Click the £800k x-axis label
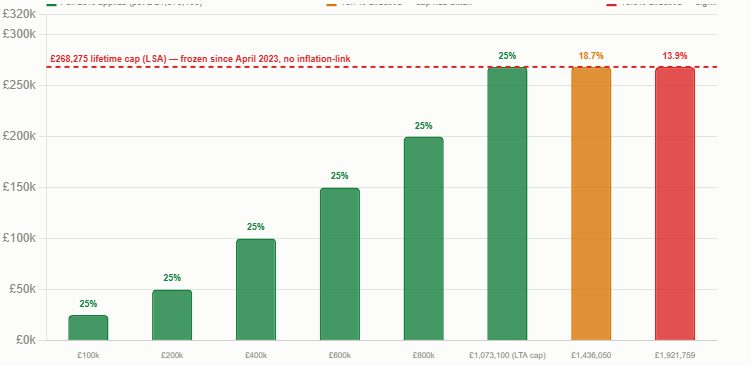Image resolution: width=751 pixels, height=366 pixels. coord(423,355)
